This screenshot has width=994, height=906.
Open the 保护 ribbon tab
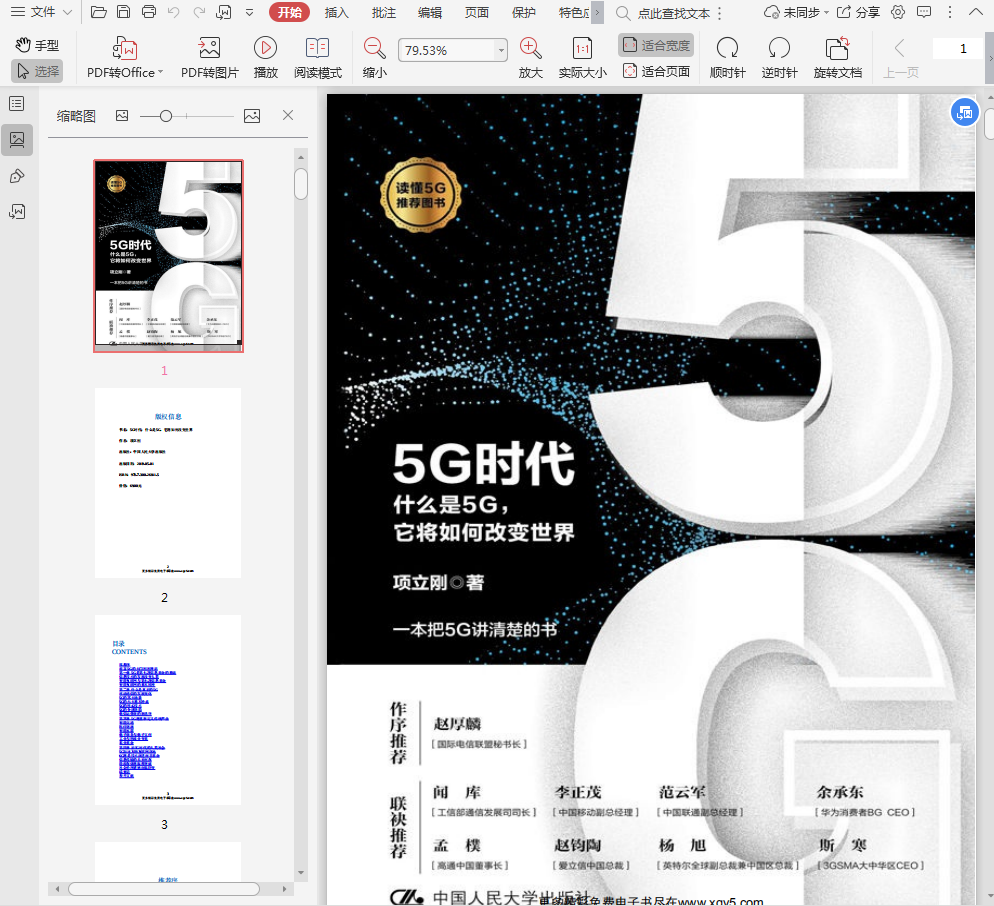click(523, 12)
